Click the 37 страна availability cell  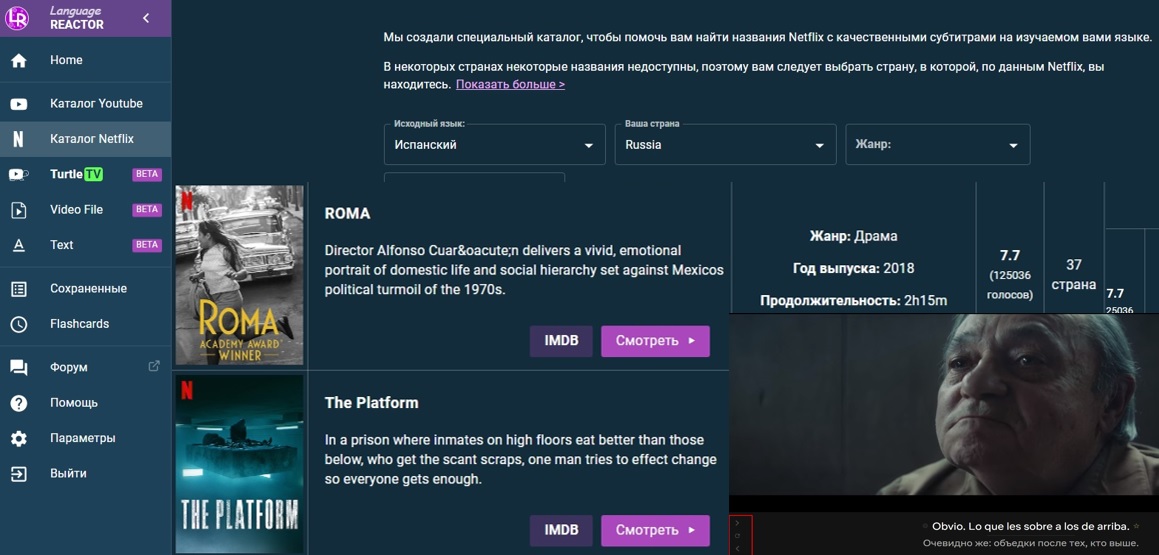(x=1074, y=275)
